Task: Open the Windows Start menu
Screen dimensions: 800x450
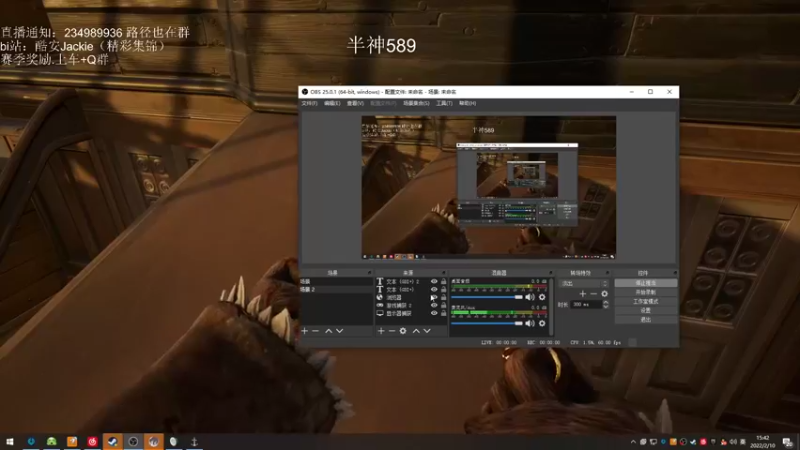Action: 10,441
